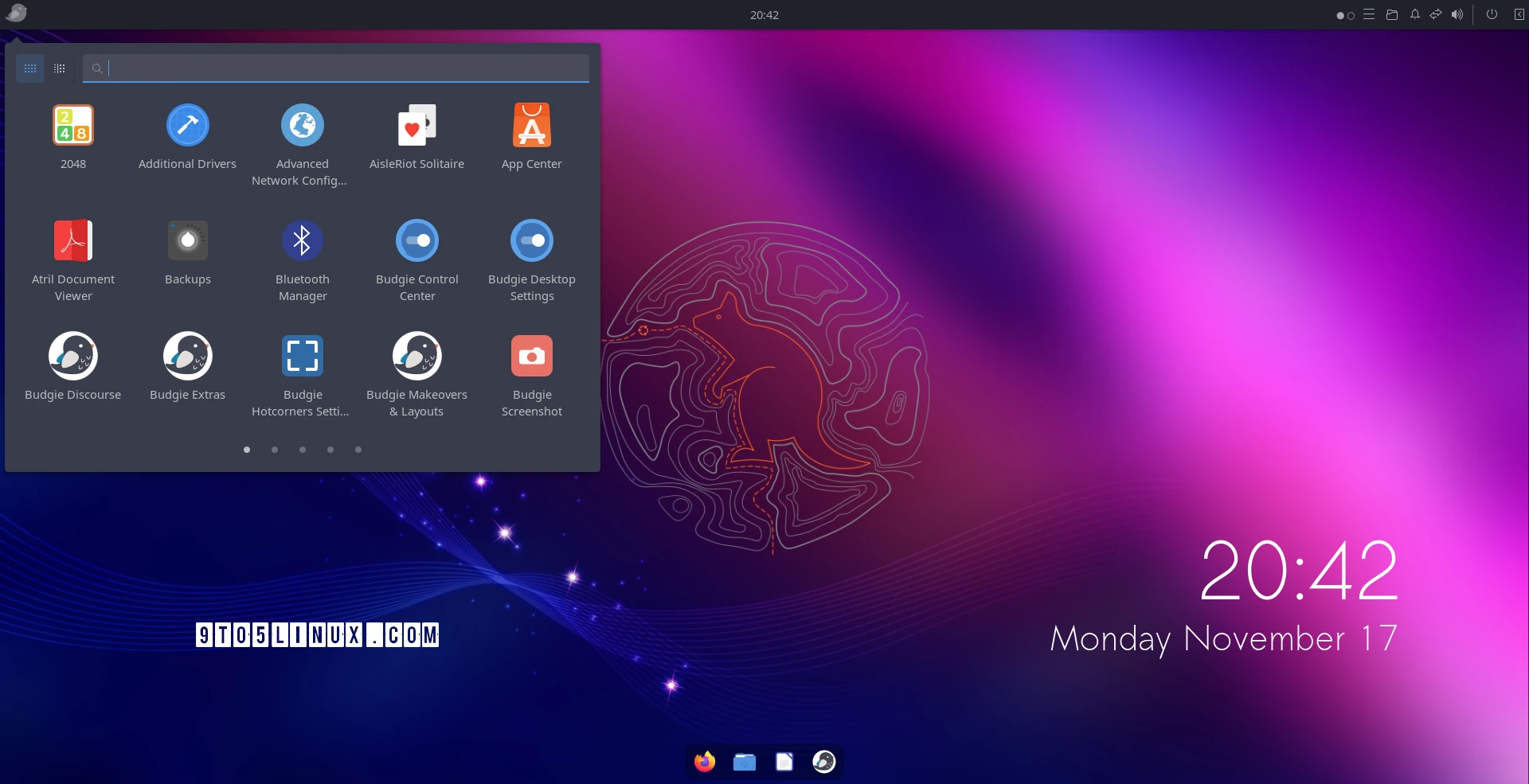Open Additional Drivers app
Viewport: 1529px width, 784px height.
click(x=187, y=126)
